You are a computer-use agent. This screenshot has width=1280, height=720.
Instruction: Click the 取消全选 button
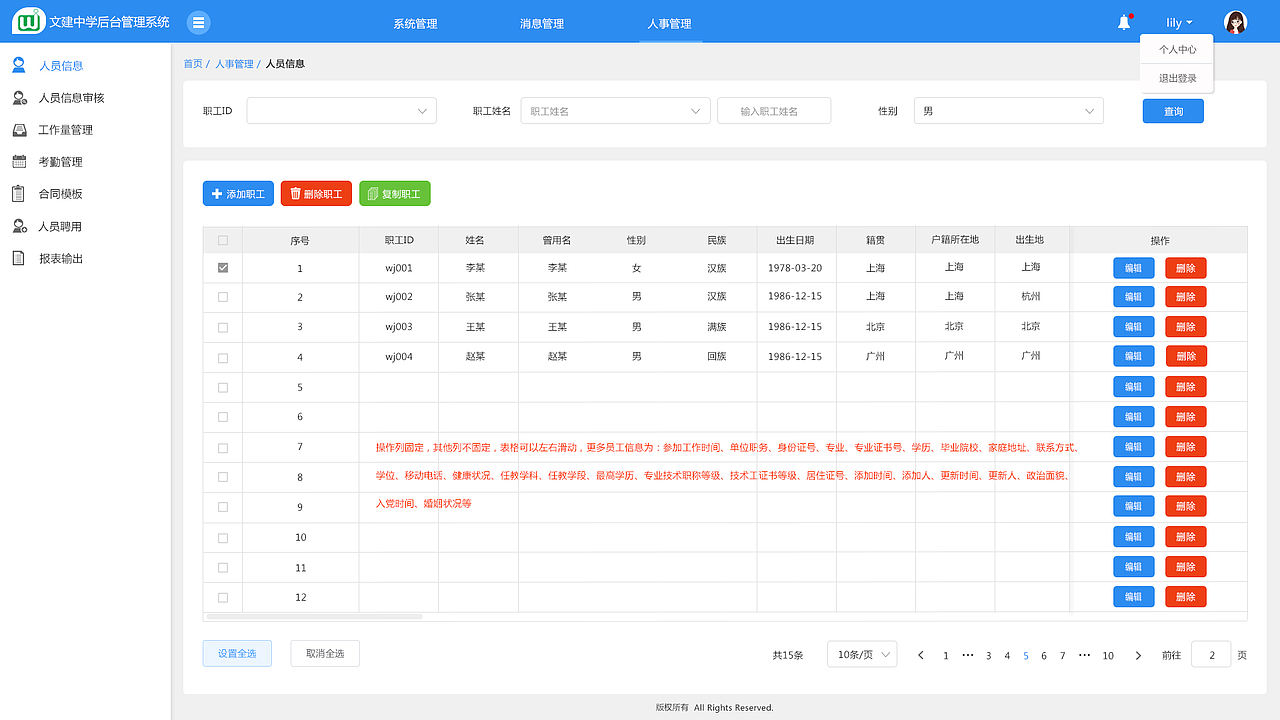[x=325, y=654]
